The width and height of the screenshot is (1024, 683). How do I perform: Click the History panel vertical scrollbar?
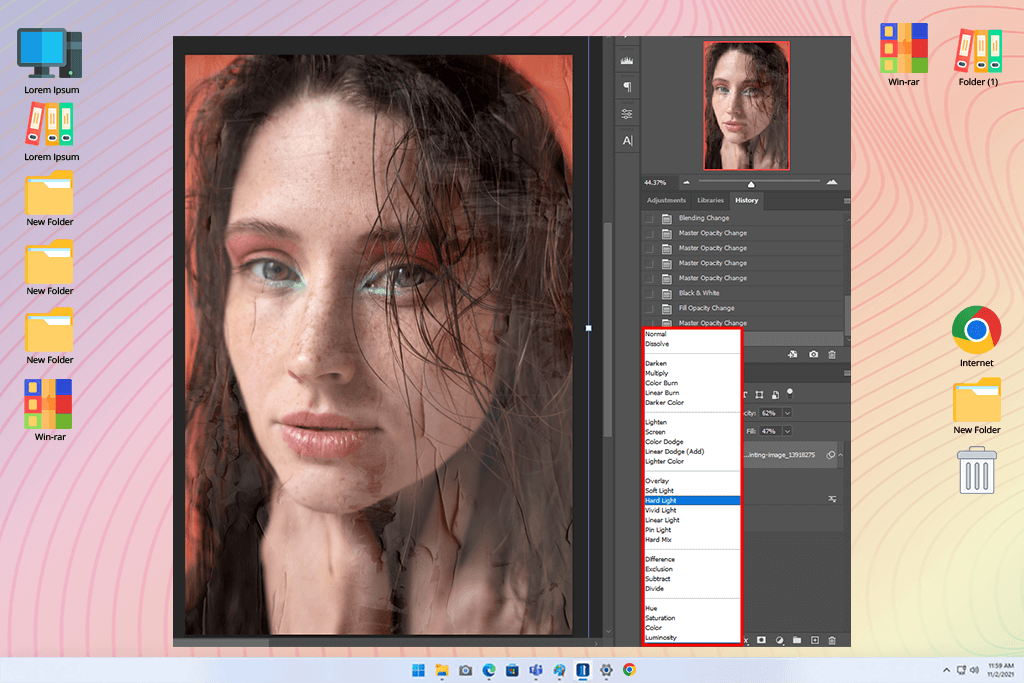tap(848, 315)
